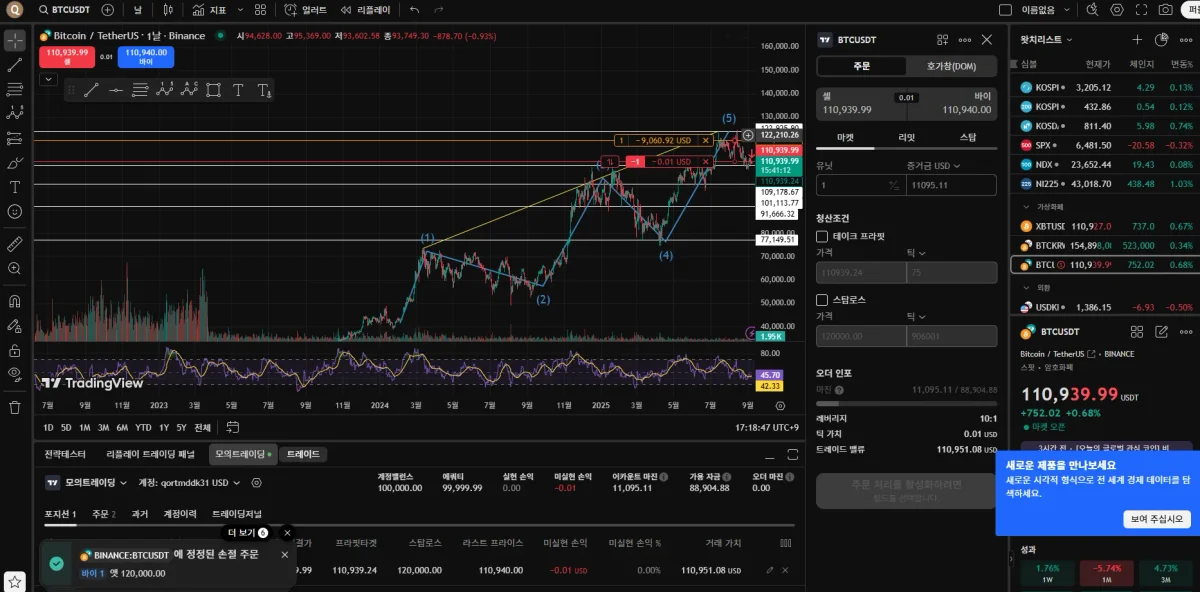1200x592 pixels.
Task: Expand the indicator favorites dropdown arrow
Action: (238, 10)
